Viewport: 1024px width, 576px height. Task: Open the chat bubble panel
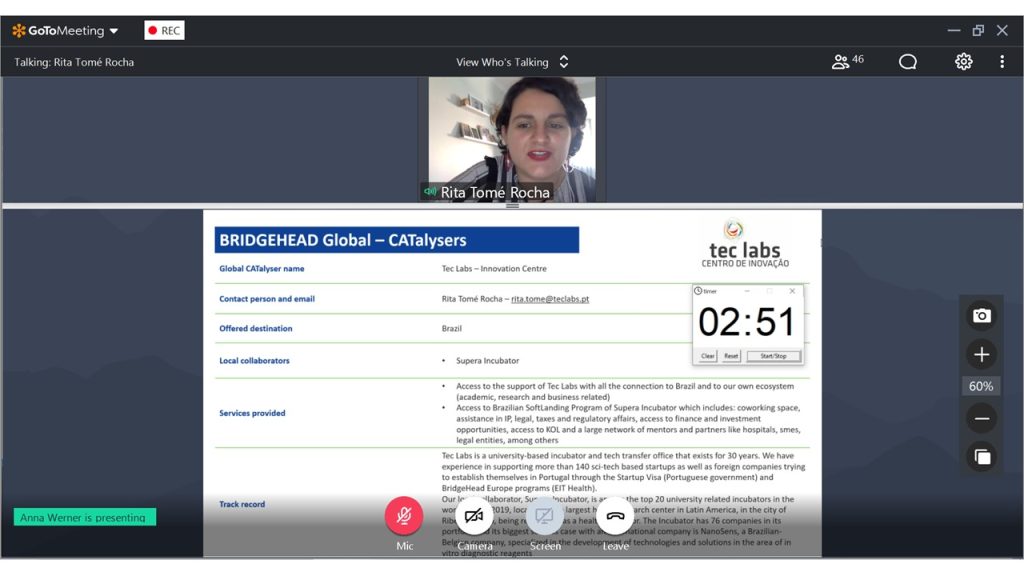click(x=907, y=61)
